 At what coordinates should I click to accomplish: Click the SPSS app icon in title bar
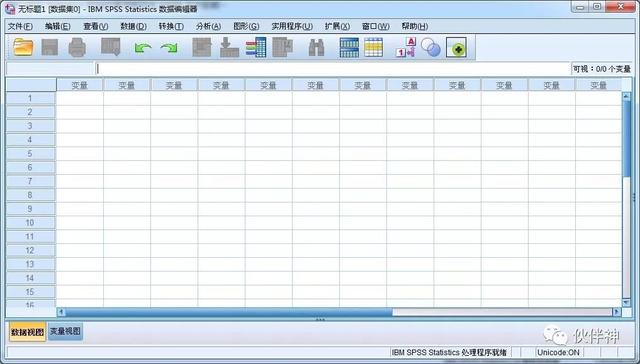coord(10,8)
